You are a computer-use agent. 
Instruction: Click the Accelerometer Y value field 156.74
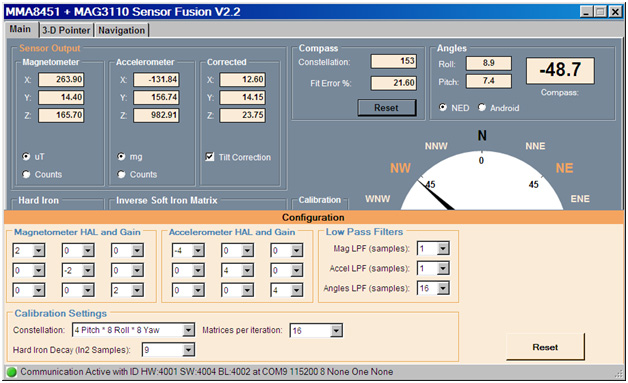(156, 97)
